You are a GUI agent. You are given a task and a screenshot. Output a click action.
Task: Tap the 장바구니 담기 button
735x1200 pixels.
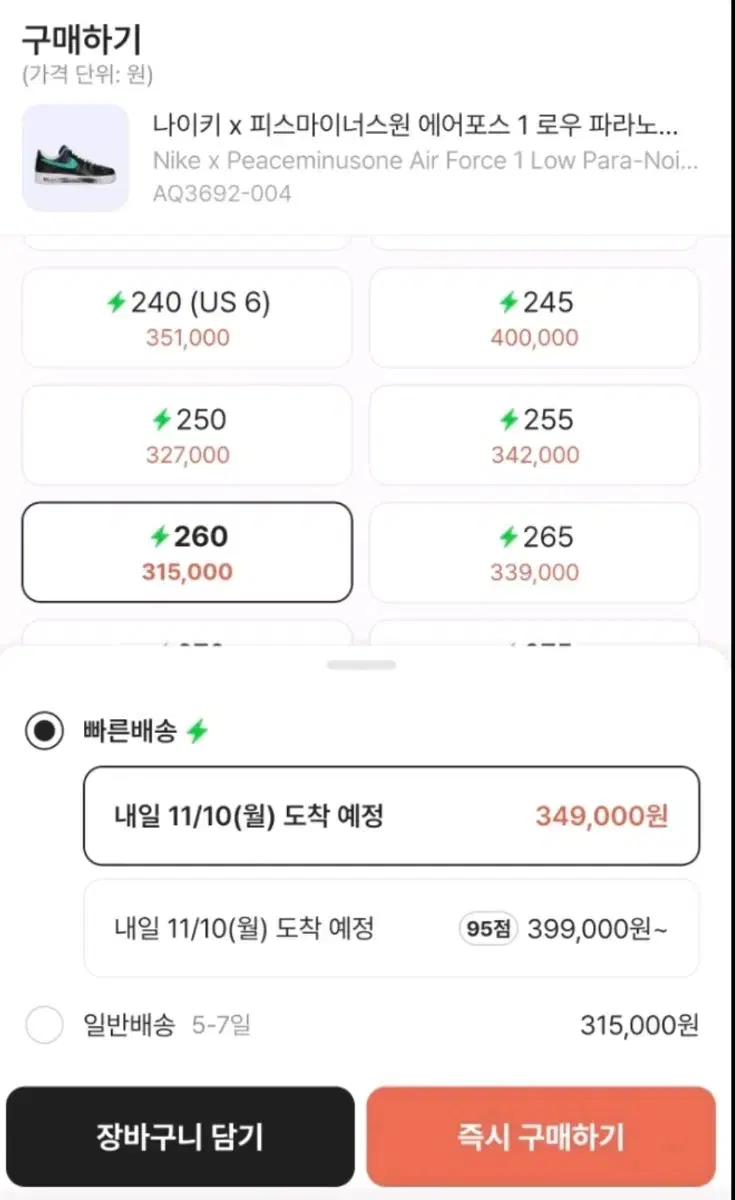coord(180,1137)
